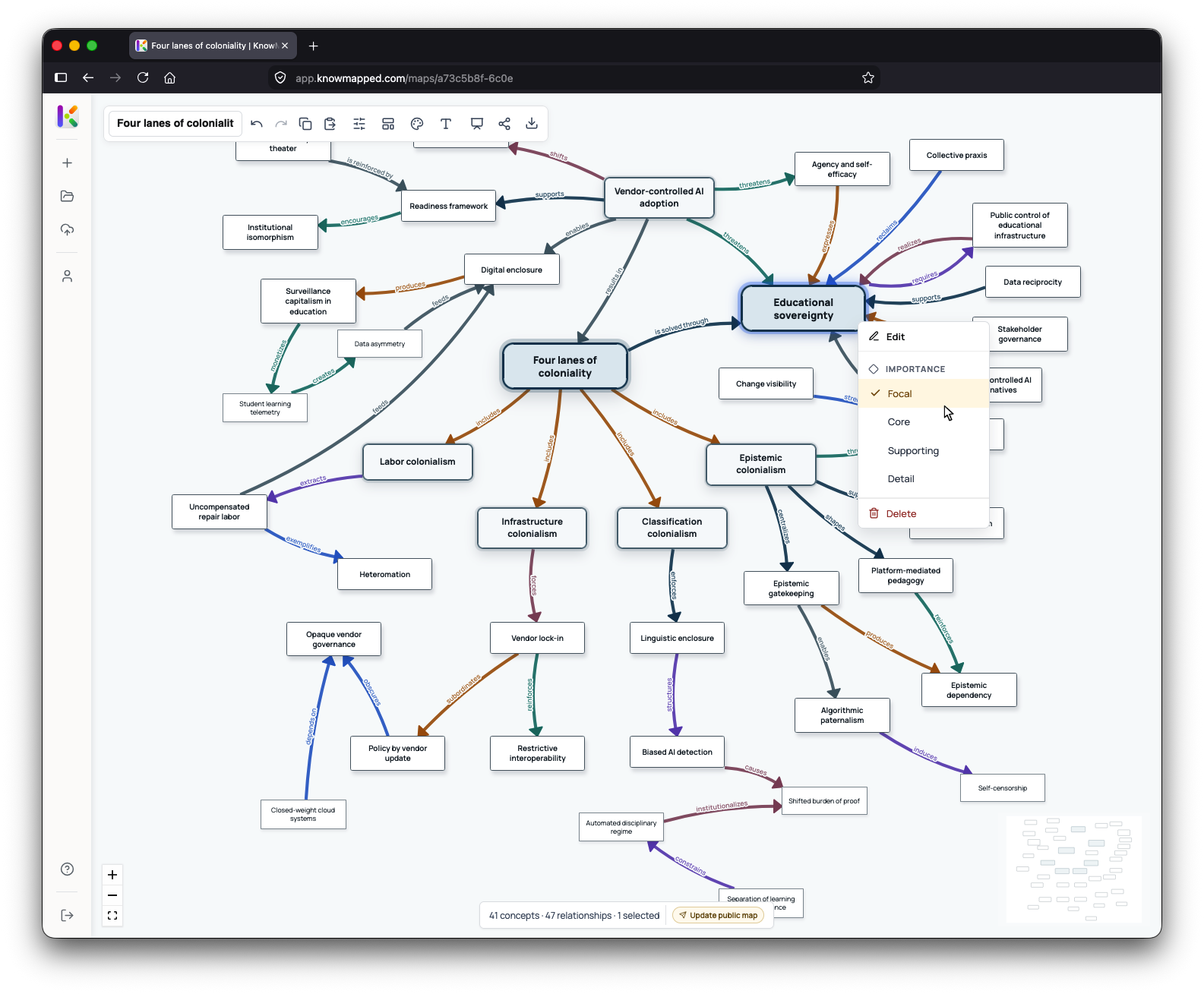Select the Vendor-controlled AI adoption node
The height and width of the screenshot is (994, 1204).
(659, 198)
